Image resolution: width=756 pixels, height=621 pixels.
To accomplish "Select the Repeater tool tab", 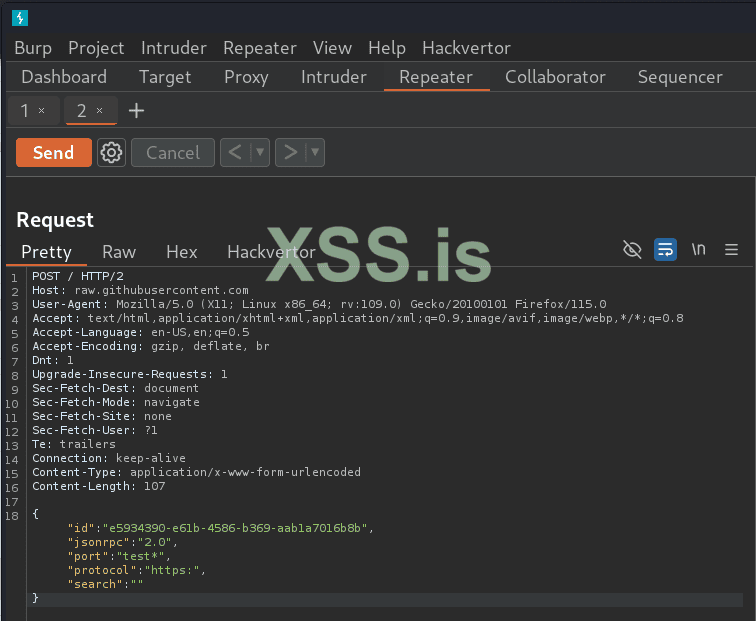I will click(436, 77).
